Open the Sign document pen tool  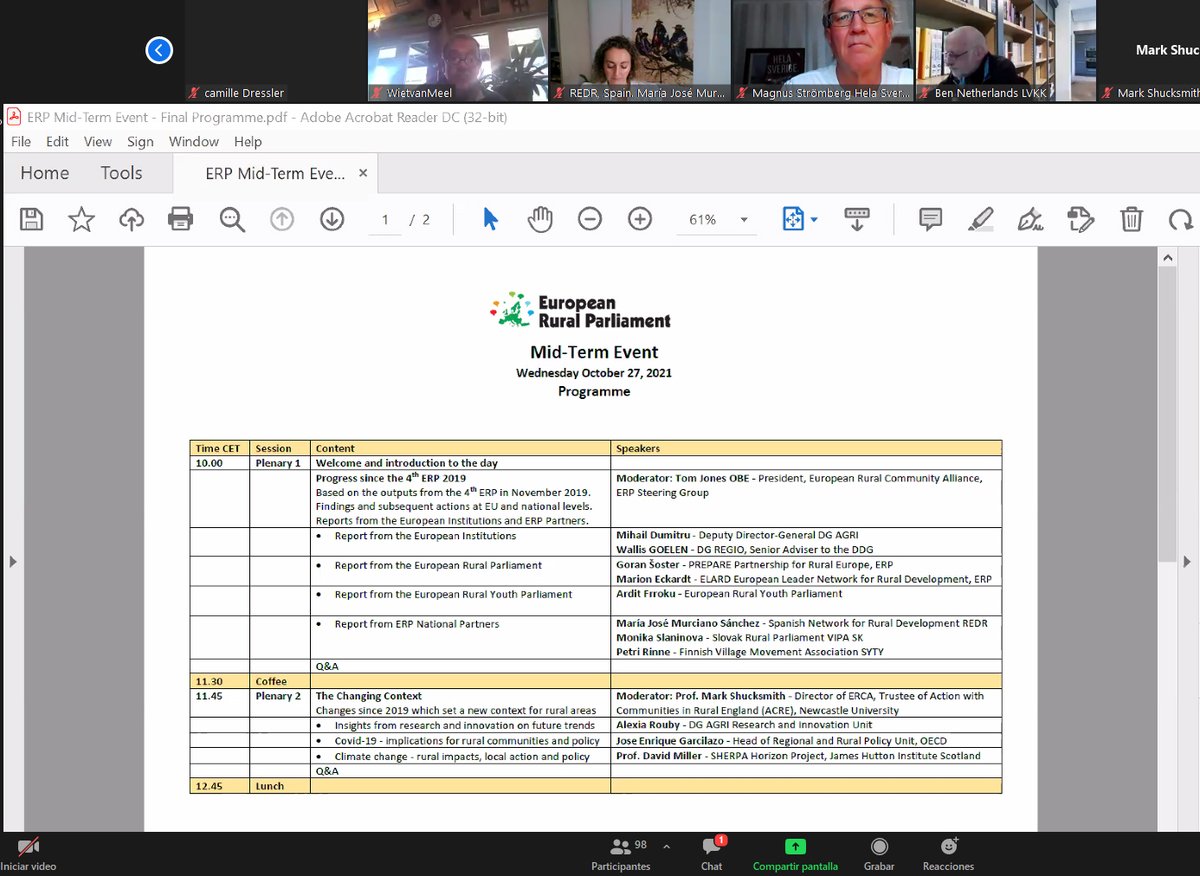tap(1030, 219)
